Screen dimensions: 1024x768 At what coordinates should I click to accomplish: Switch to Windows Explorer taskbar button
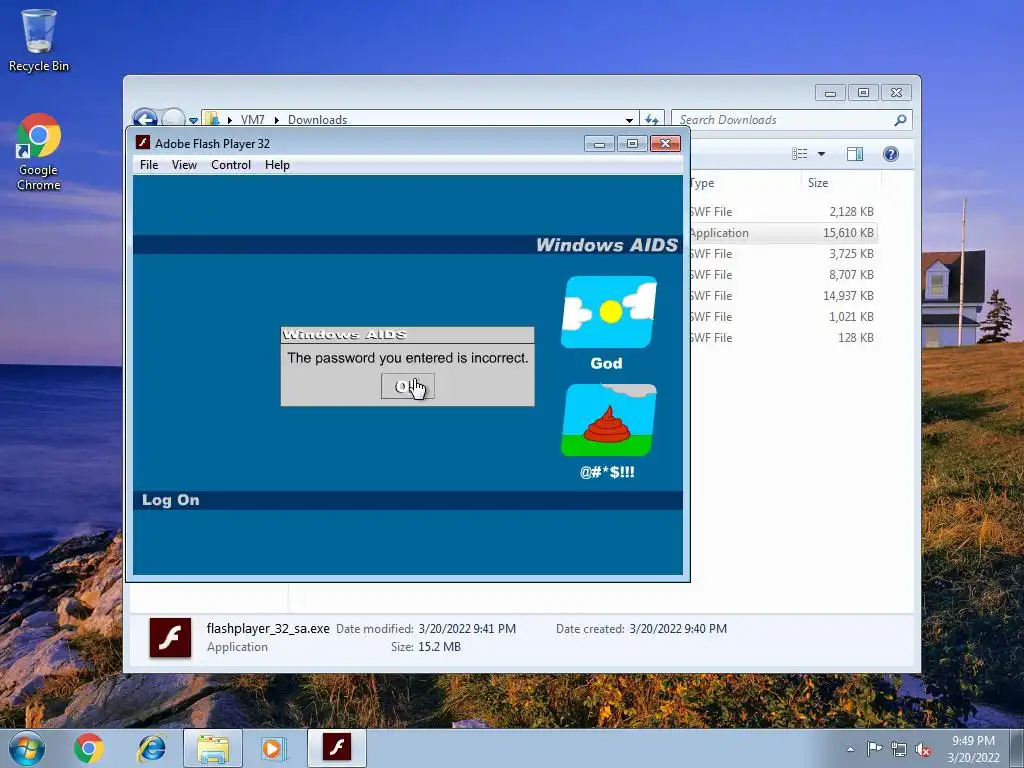click(213, 748)
